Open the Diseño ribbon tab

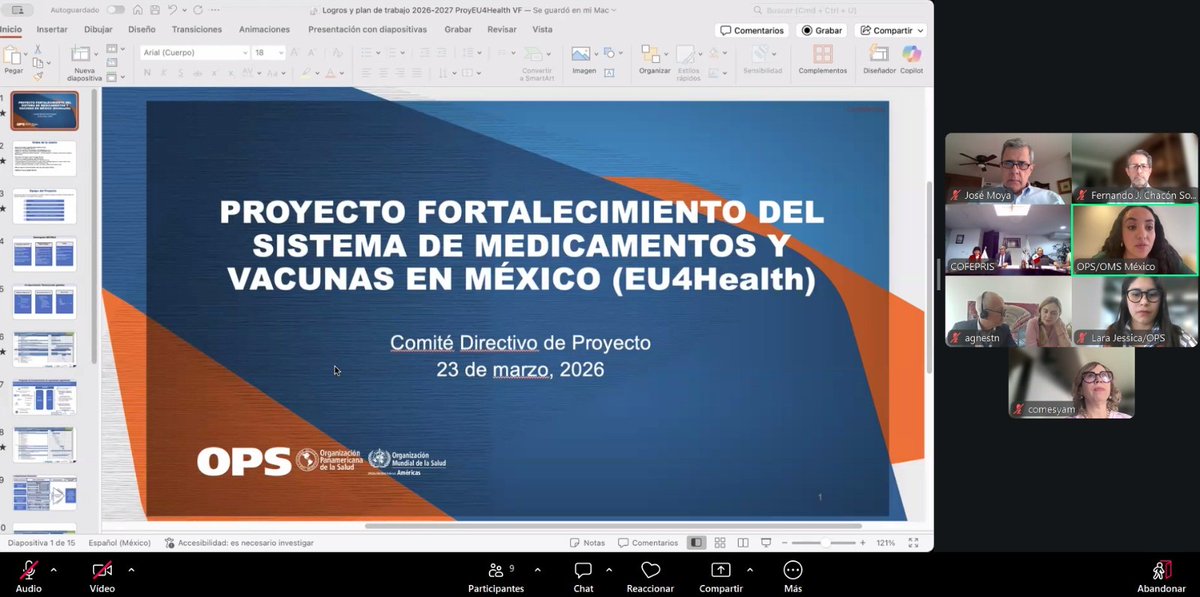pos(142,29)
